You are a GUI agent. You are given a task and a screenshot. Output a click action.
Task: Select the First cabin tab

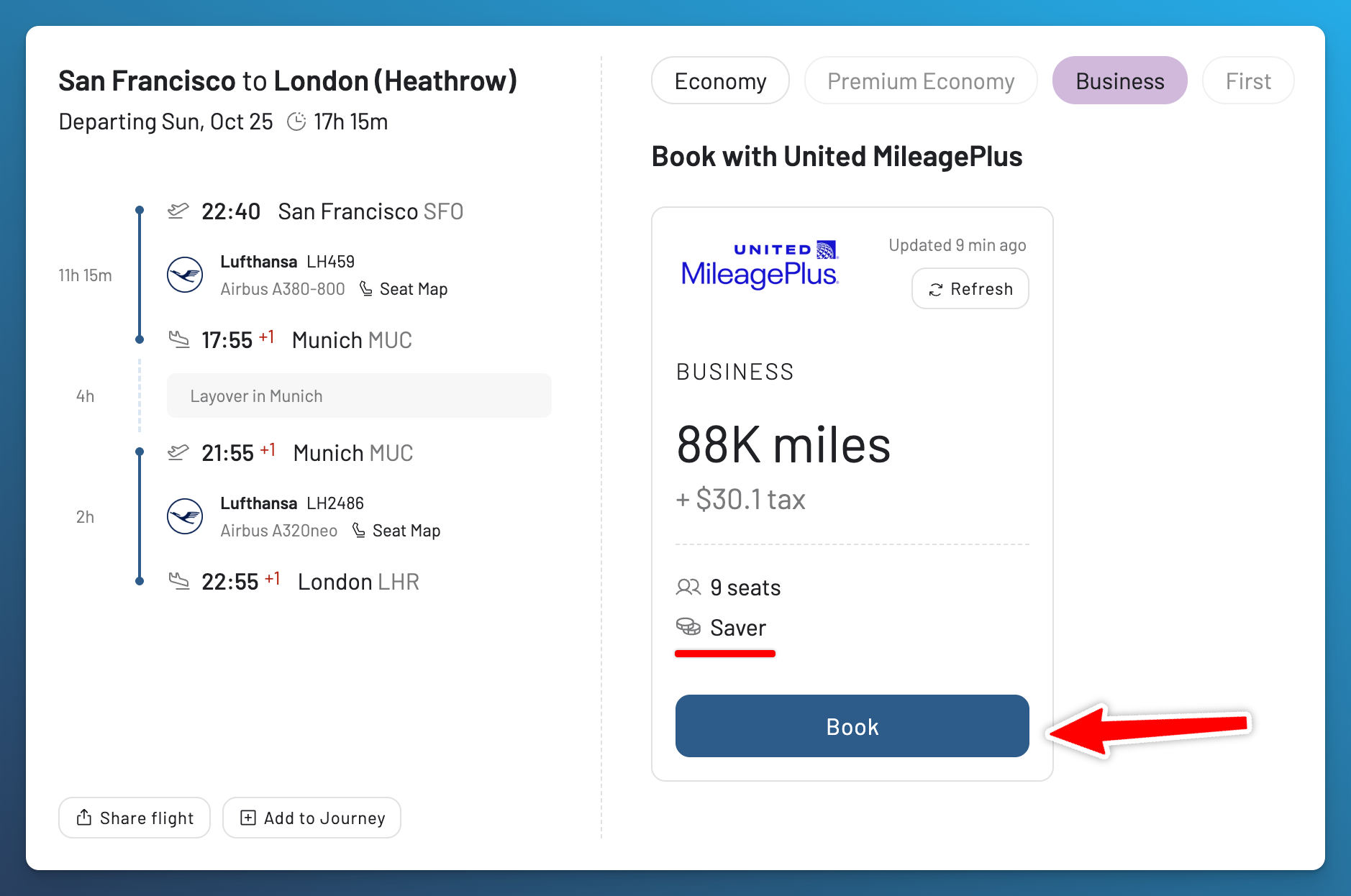[1248, 81]
